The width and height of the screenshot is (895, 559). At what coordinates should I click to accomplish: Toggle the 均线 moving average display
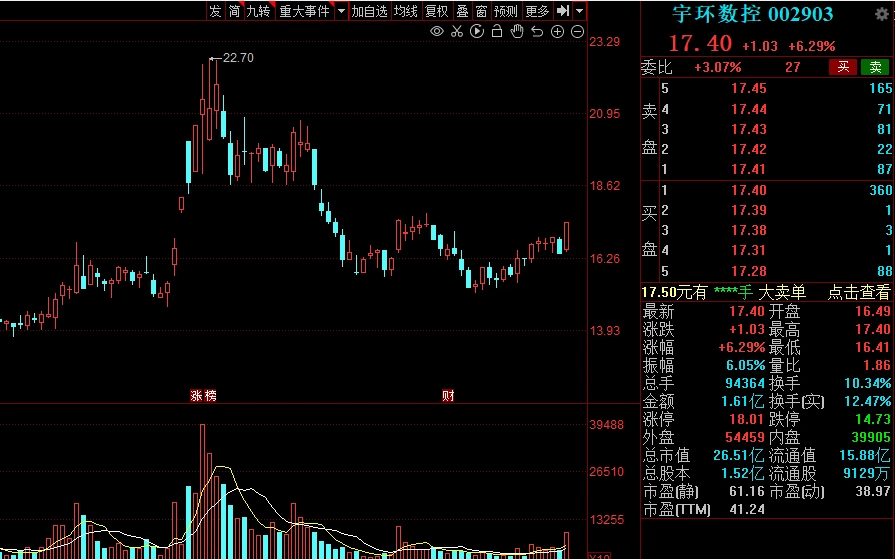(405, 11)
